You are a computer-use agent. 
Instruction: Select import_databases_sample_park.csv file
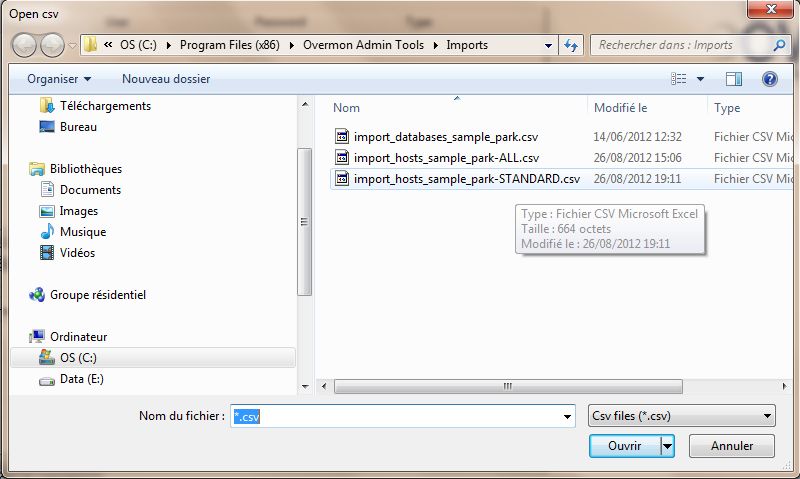445,137
